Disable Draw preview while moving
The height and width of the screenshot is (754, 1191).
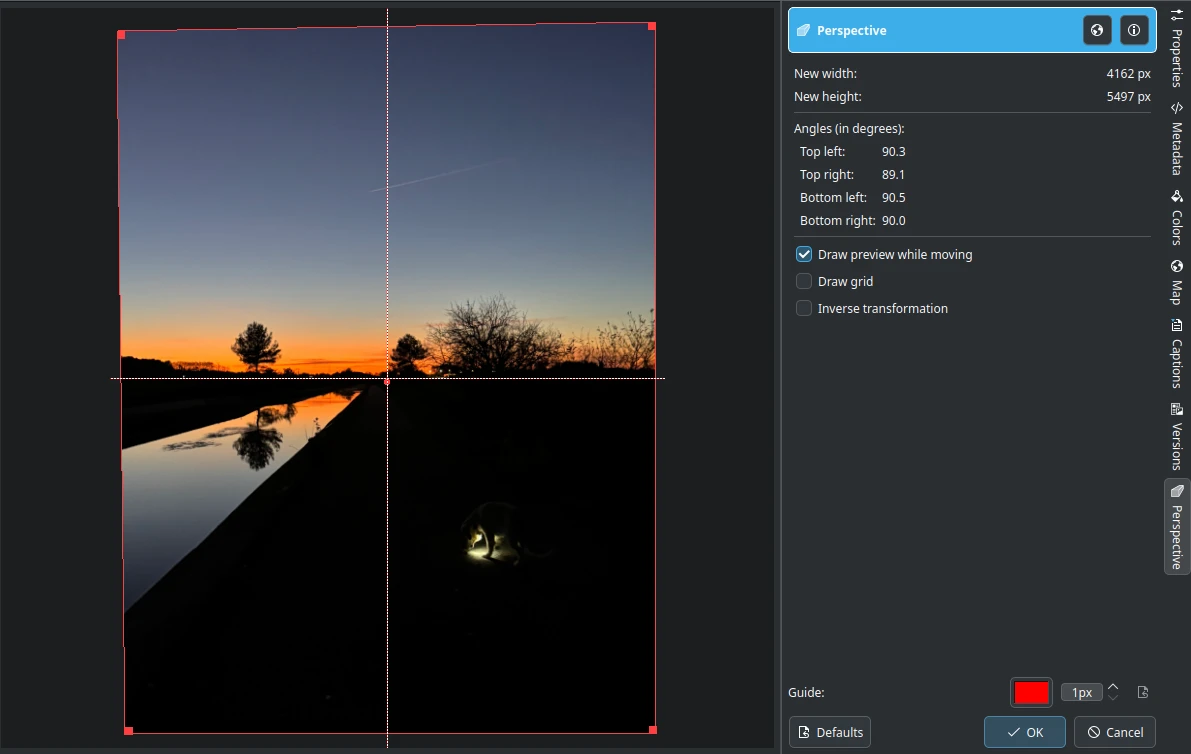tap(804, 254)
